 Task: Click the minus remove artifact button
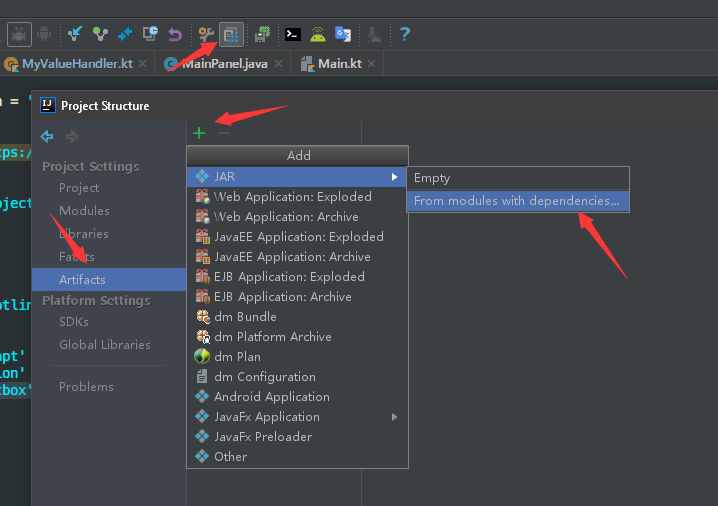[x=224, y=133]
